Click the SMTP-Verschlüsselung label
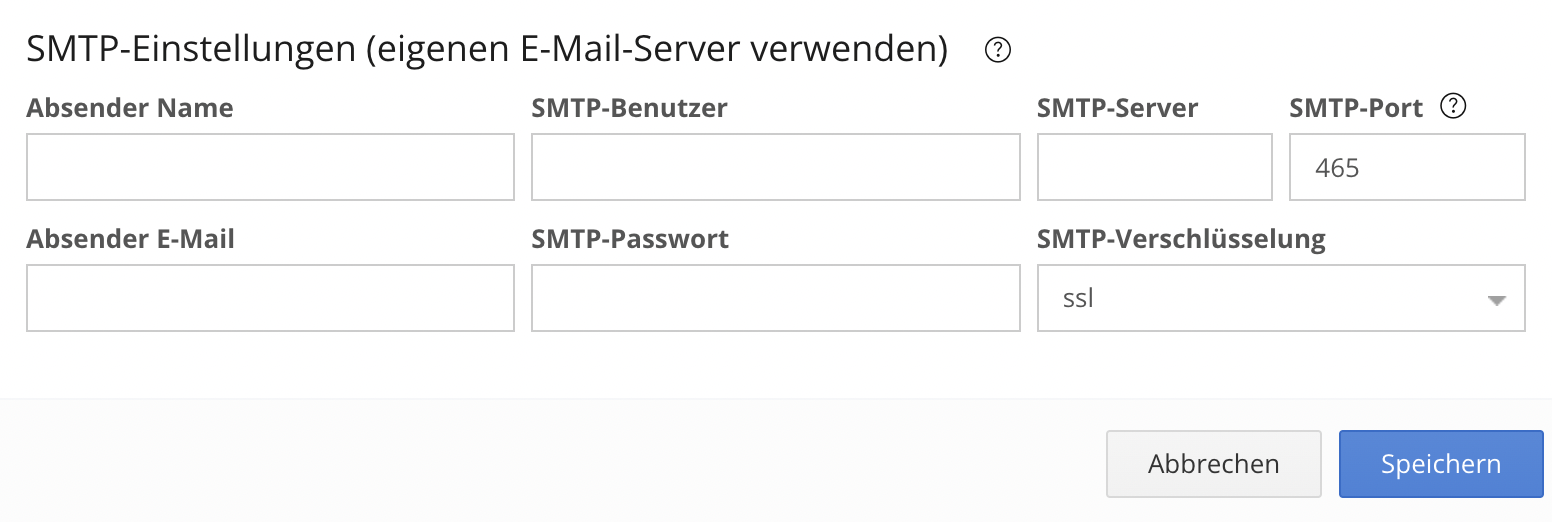Screen dimensions: 1552x522 [x=1181, y=239]
